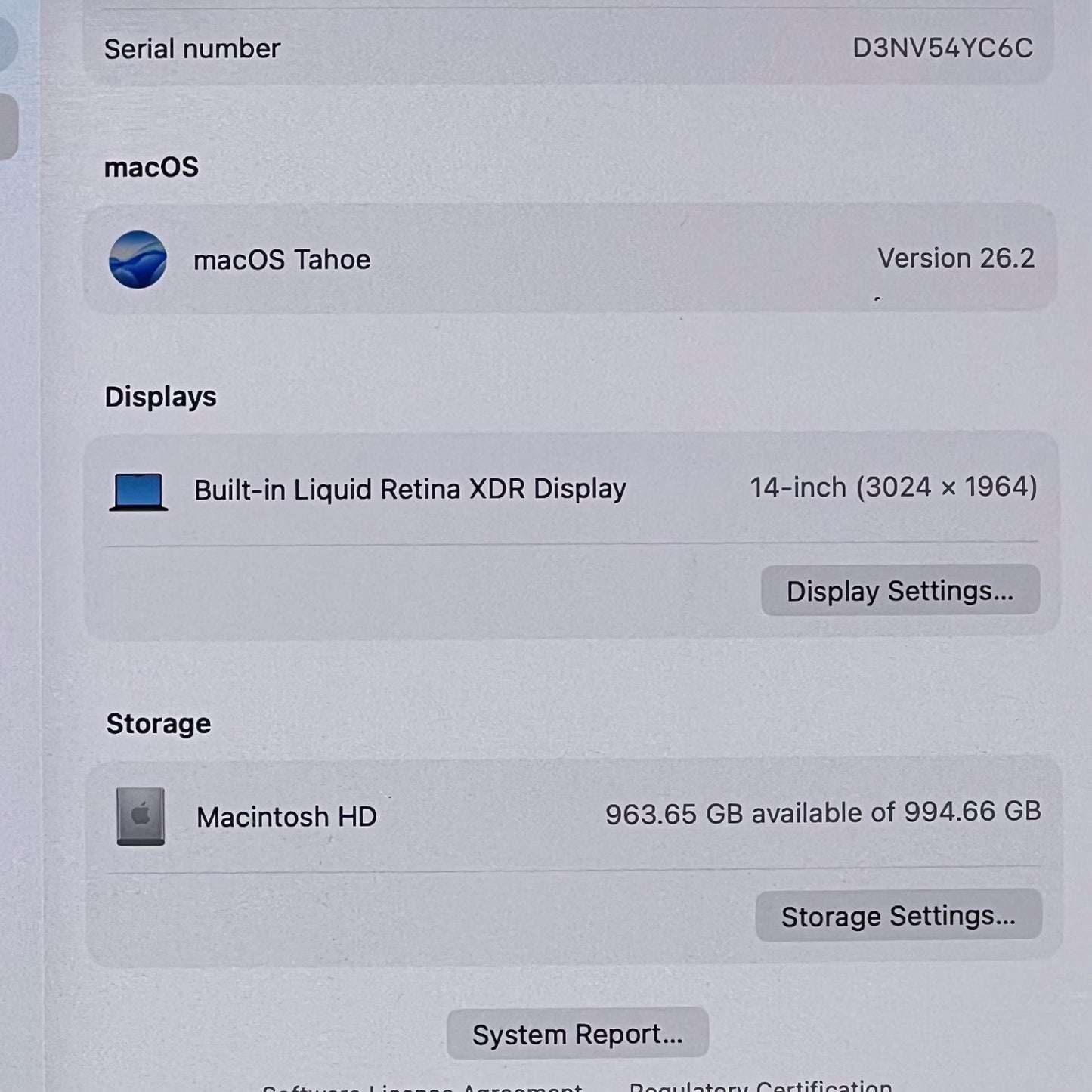Click the Macintosh HD label

pyautogui.click(x=286, y=817)
